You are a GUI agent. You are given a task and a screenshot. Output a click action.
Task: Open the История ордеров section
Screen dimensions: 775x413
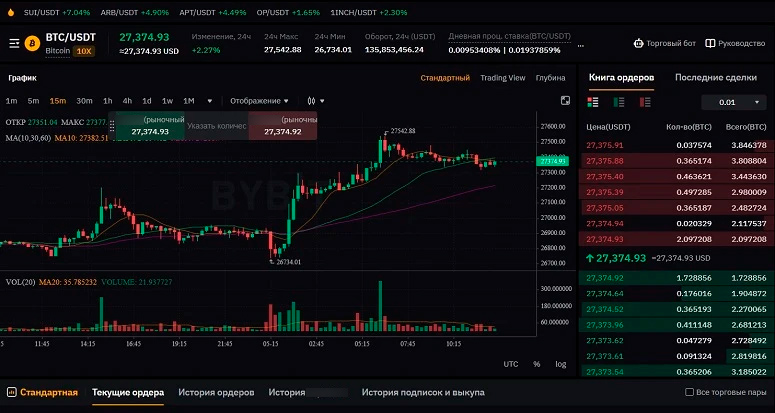(216, 393)
